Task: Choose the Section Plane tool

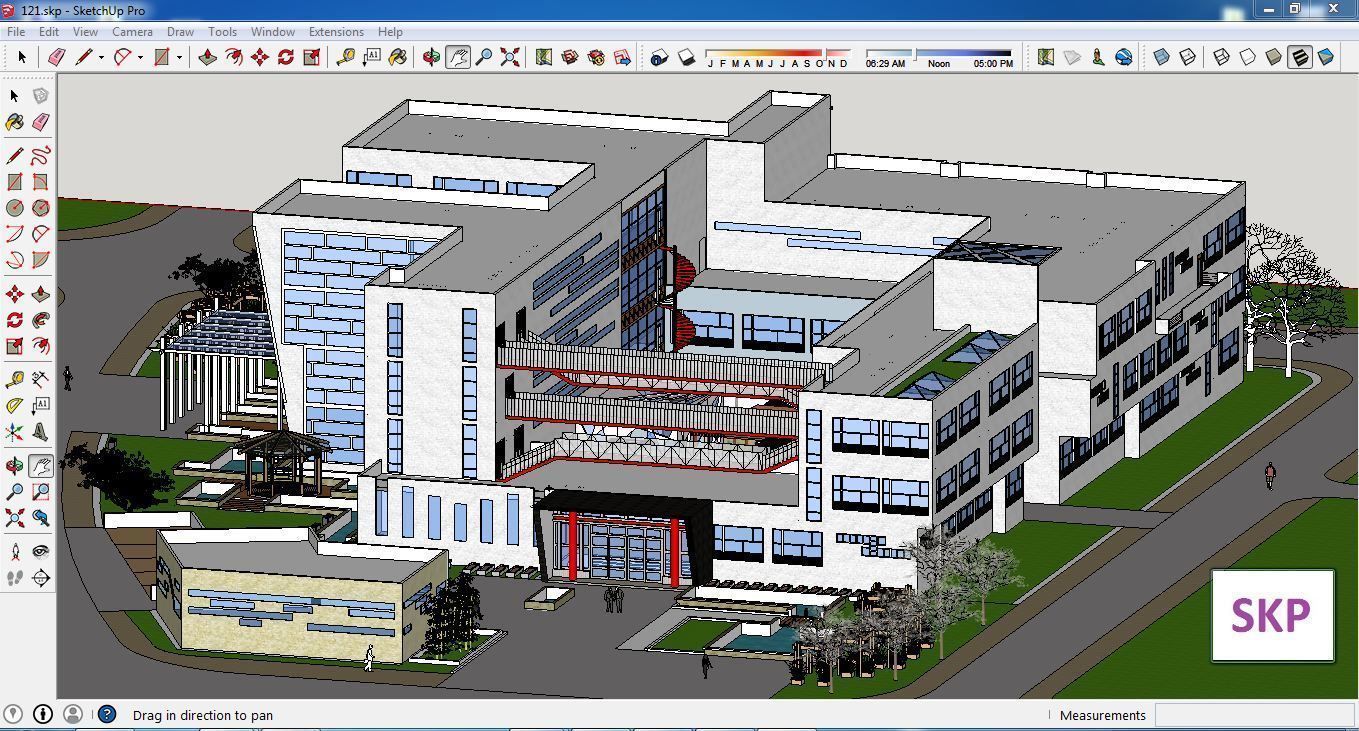Action: click(x=40, y=578)
